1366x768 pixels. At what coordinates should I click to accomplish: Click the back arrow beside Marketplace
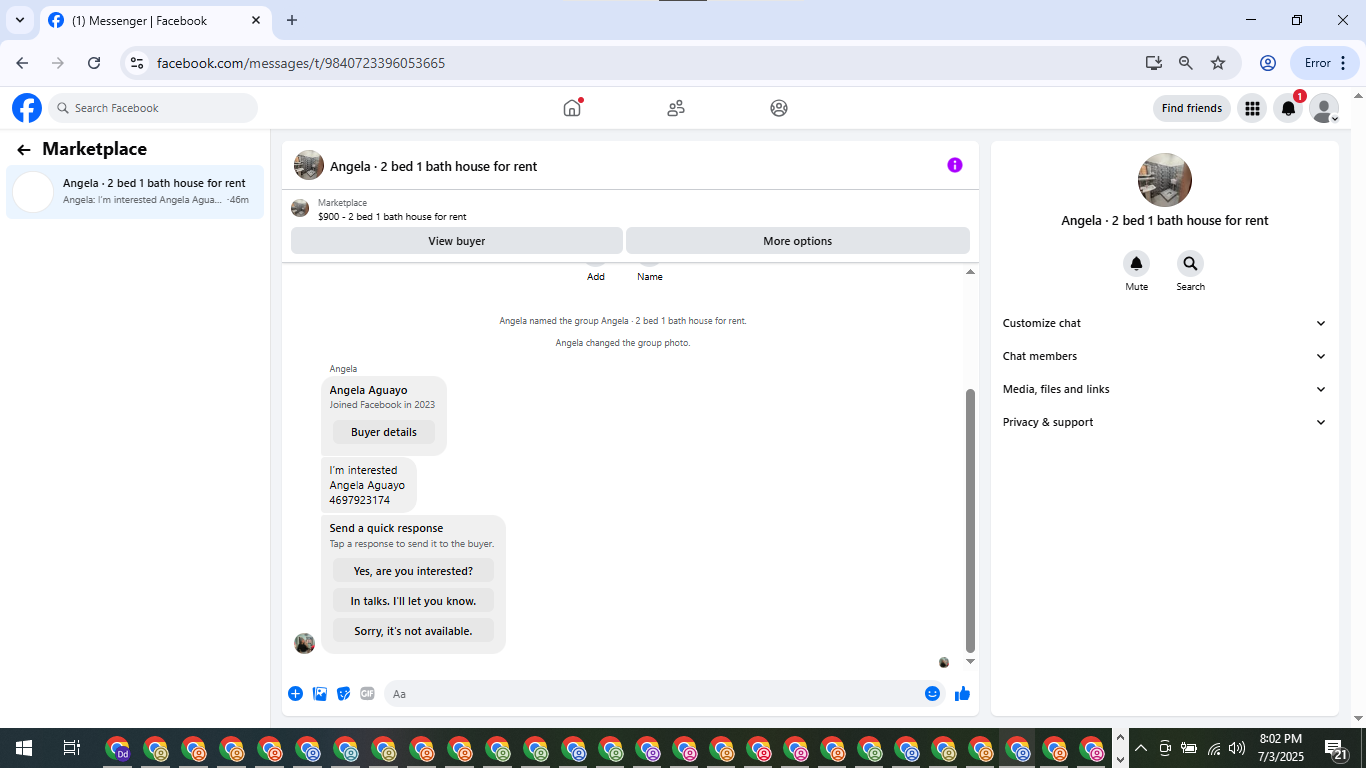click(x=24, y=150)
